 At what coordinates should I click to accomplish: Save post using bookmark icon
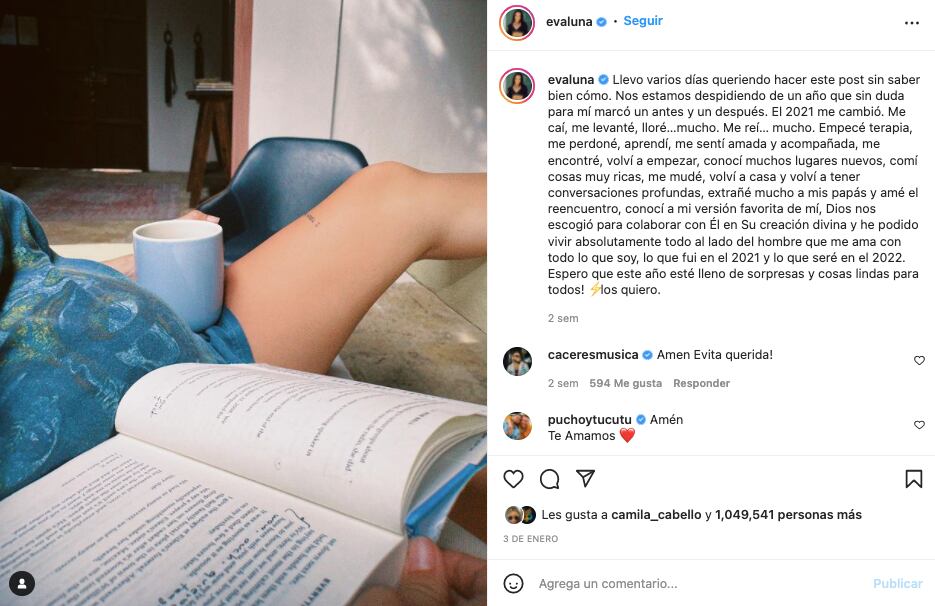pos(914,479)
